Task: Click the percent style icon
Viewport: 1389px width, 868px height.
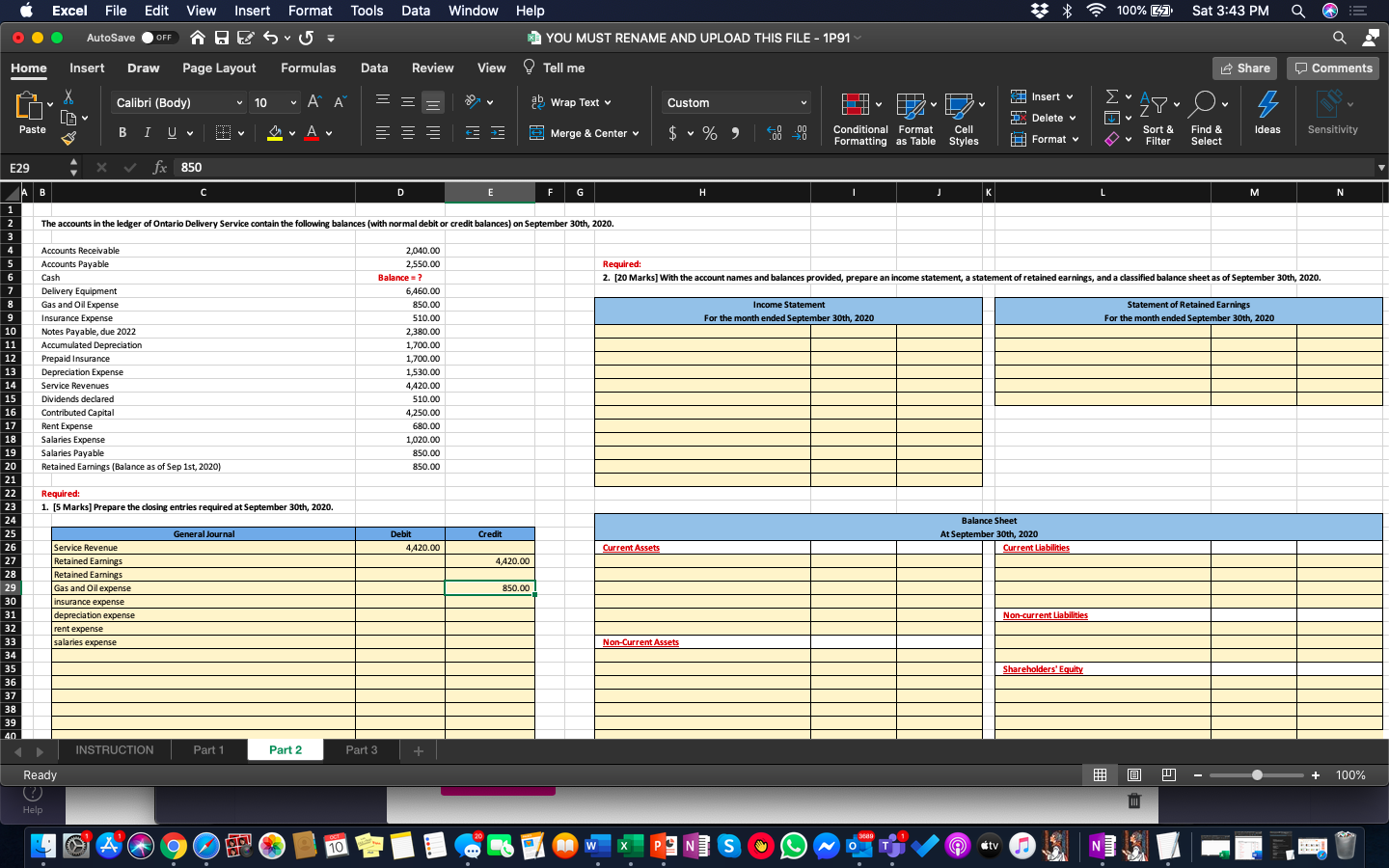Action: point(710,133)
